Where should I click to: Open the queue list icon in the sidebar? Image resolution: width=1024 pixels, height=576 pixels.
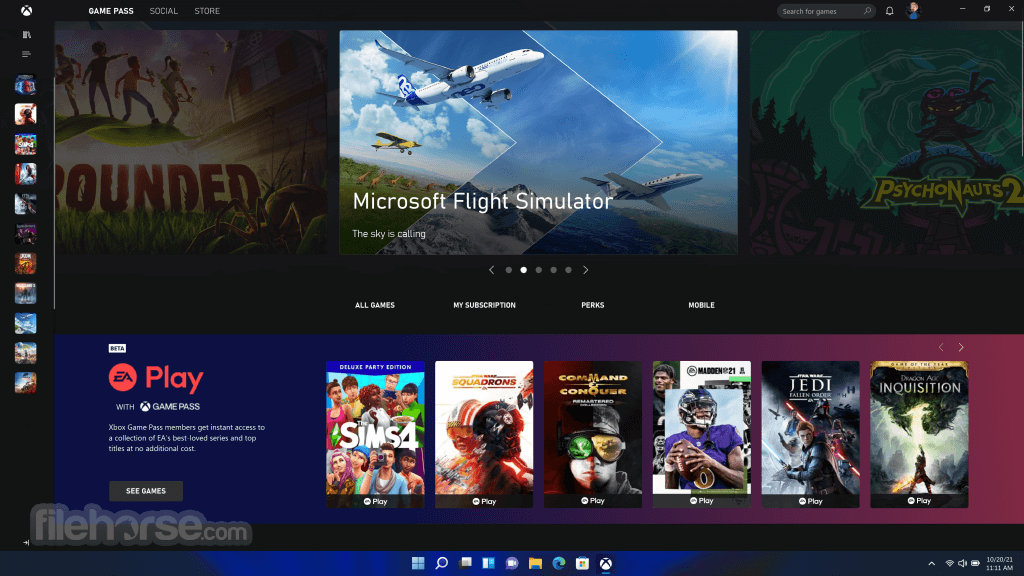26,54
